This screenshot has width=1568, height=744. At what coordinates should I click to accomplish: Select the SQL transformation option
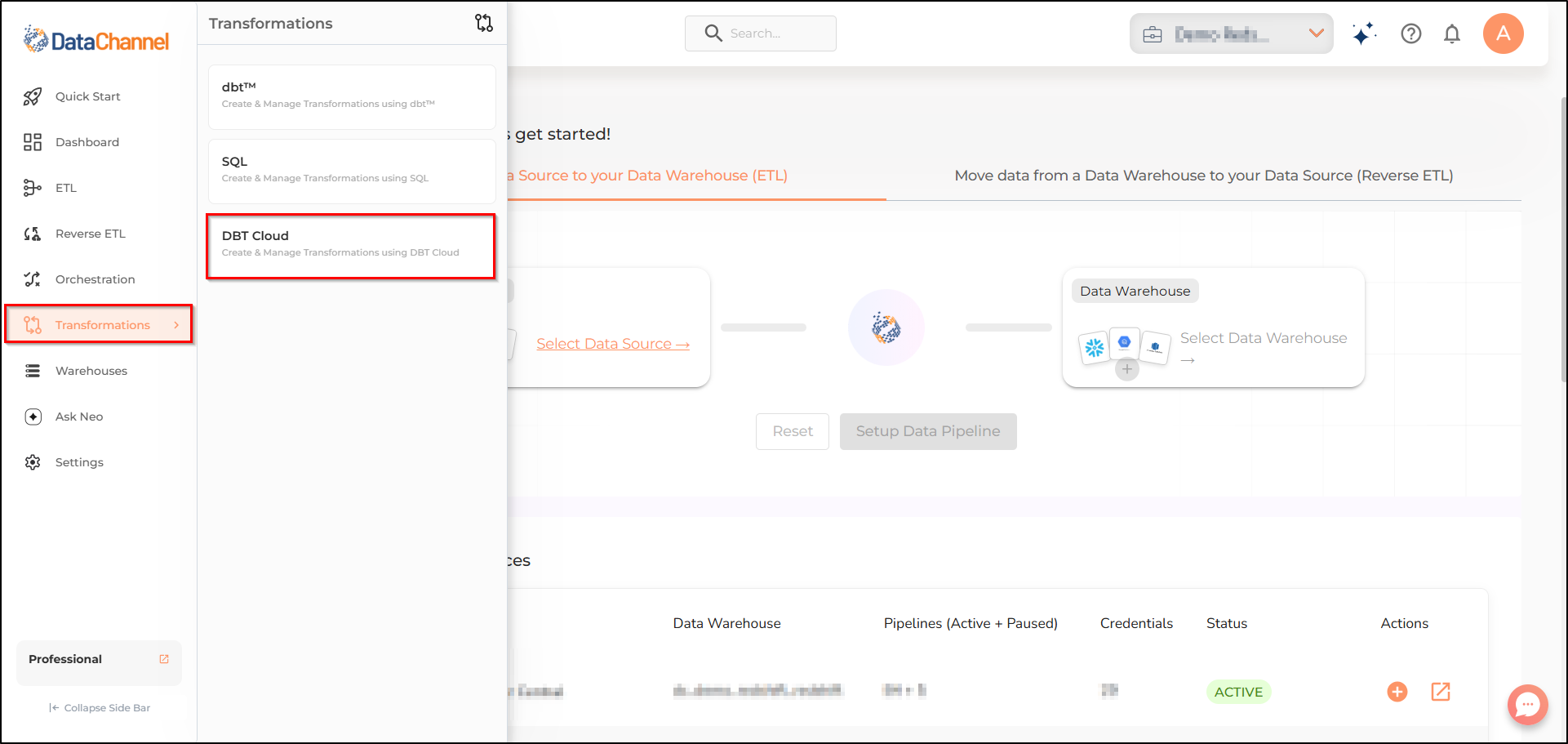click(352, 171)
